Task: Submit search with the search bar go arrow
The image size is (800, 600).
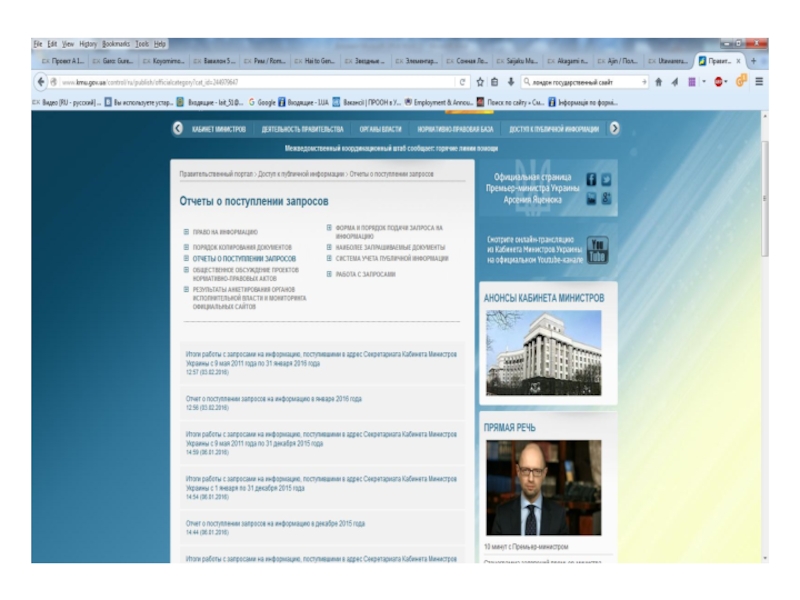Action: (x=644, y=82)
